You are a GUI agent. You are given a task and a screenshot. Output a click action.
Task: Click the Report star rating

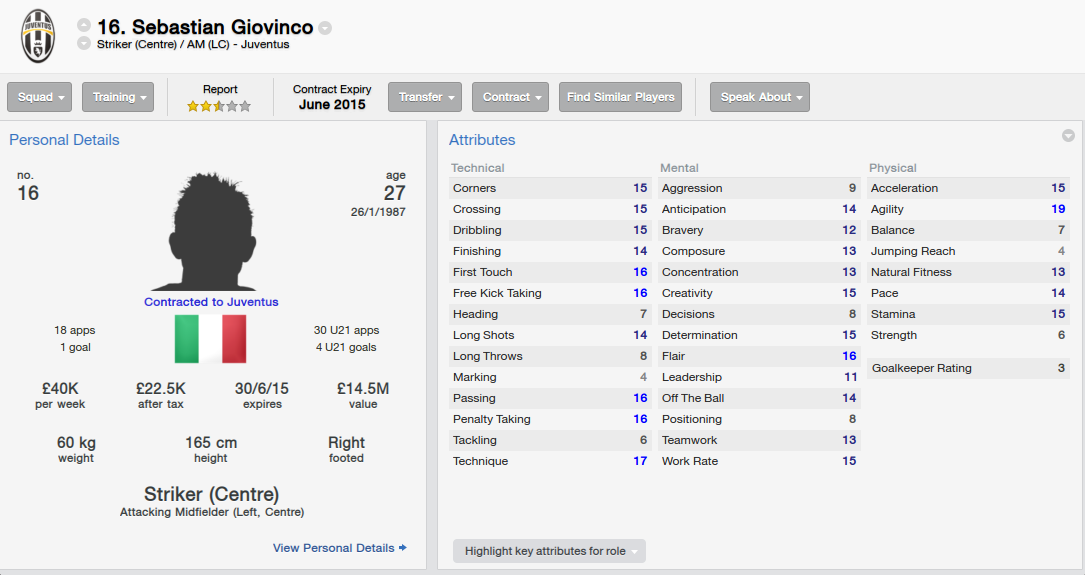(x=219, y=106)
